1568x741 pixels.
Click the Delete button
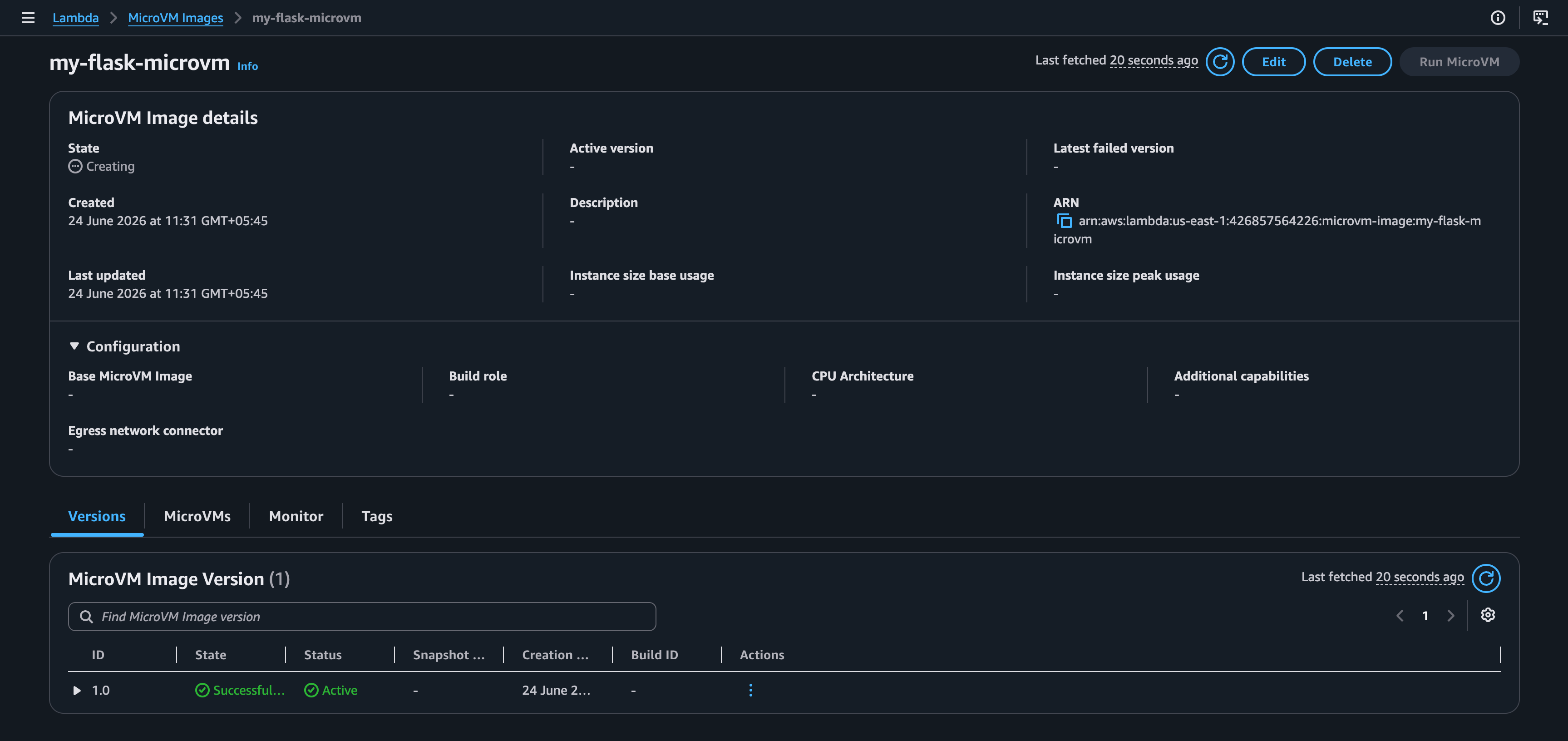pyautogui.click(x=1352, y=61)
